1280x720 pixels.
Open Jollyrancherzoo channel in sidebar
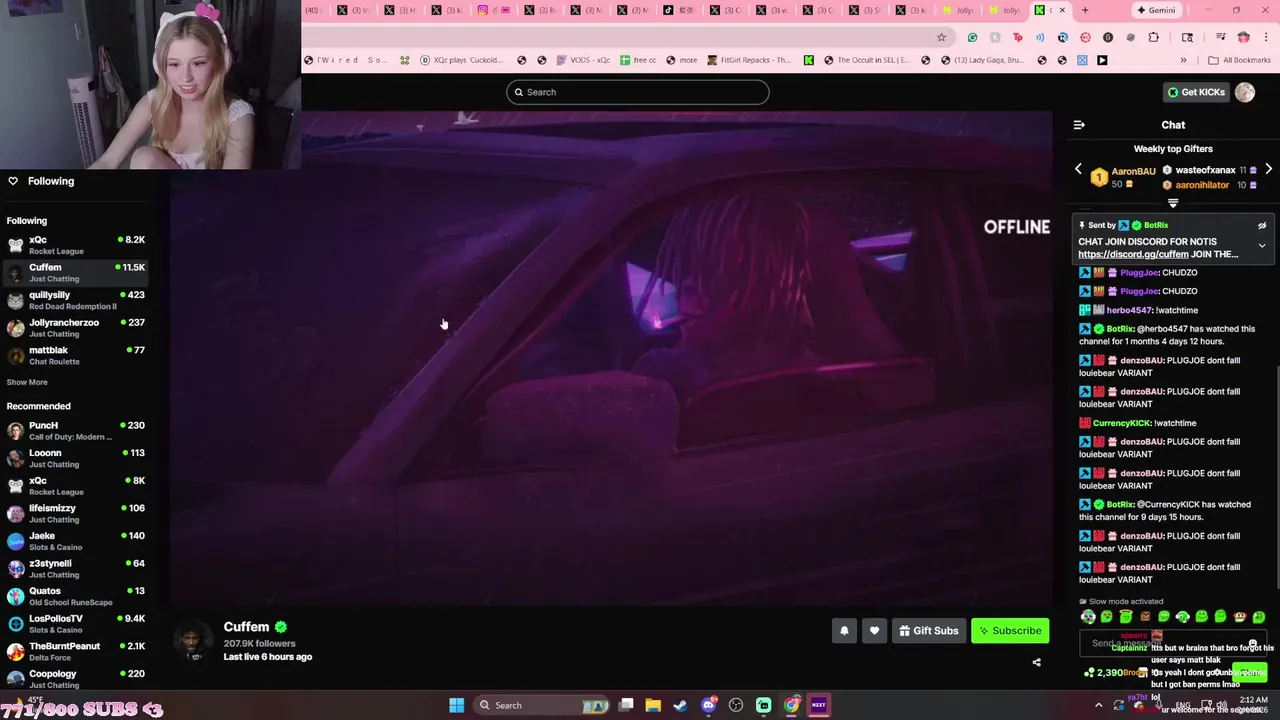pyautogui.click(x=76, y=327)
